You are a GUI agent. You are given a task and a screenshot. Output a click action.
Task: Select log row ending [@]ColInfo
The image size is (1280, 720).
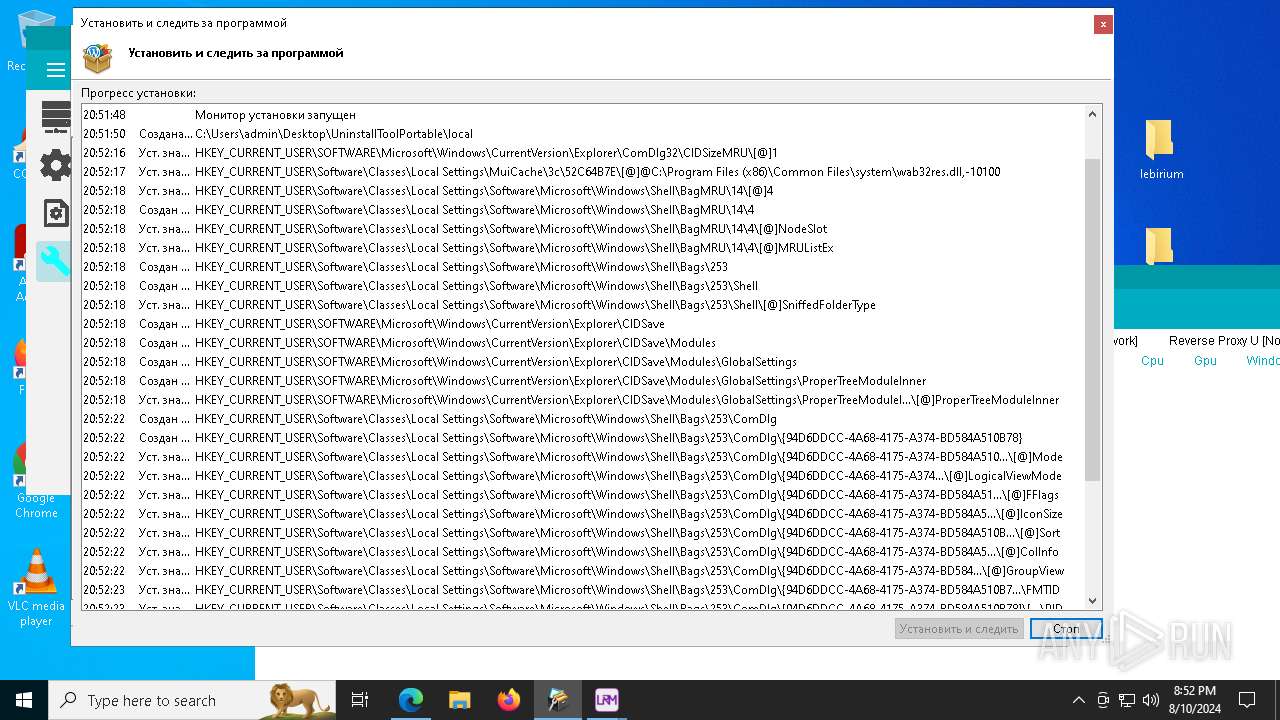coord(582,552)
